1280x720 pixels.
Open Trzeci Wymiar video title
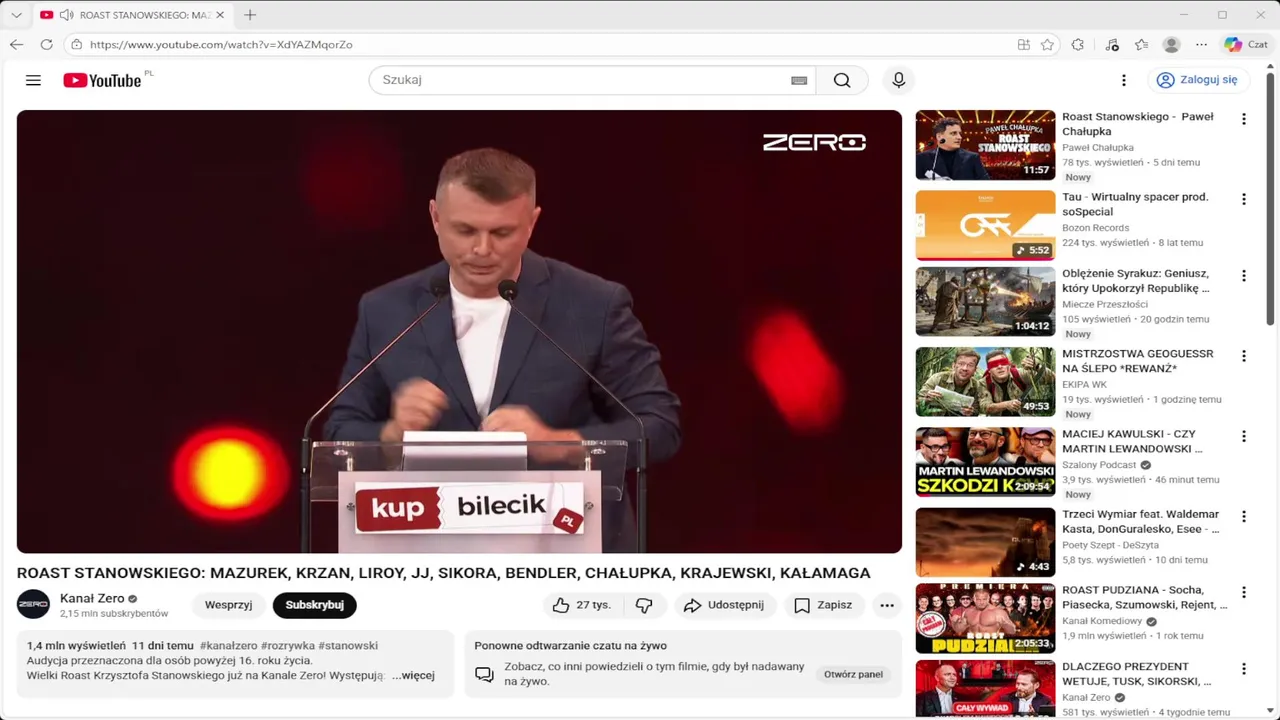coord(1141,522)
